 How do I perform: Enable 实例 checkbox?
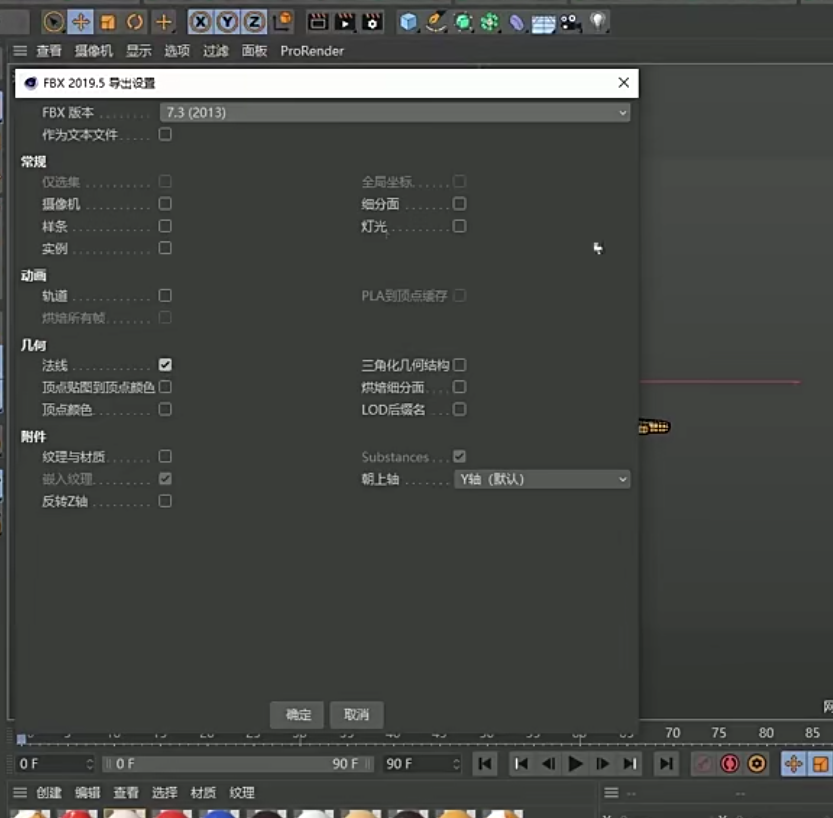tap(165, 248)
